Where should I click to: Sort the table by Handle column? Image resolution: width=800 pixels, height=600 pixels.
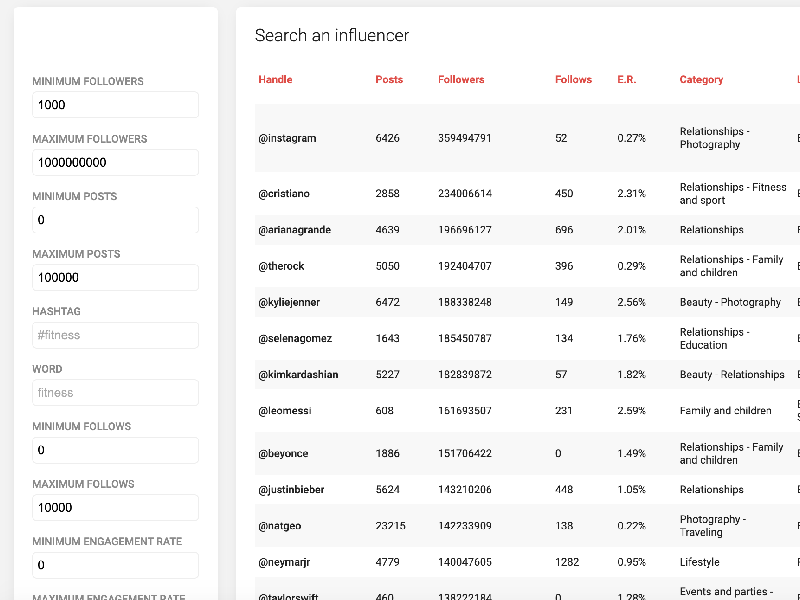[275, 80]
